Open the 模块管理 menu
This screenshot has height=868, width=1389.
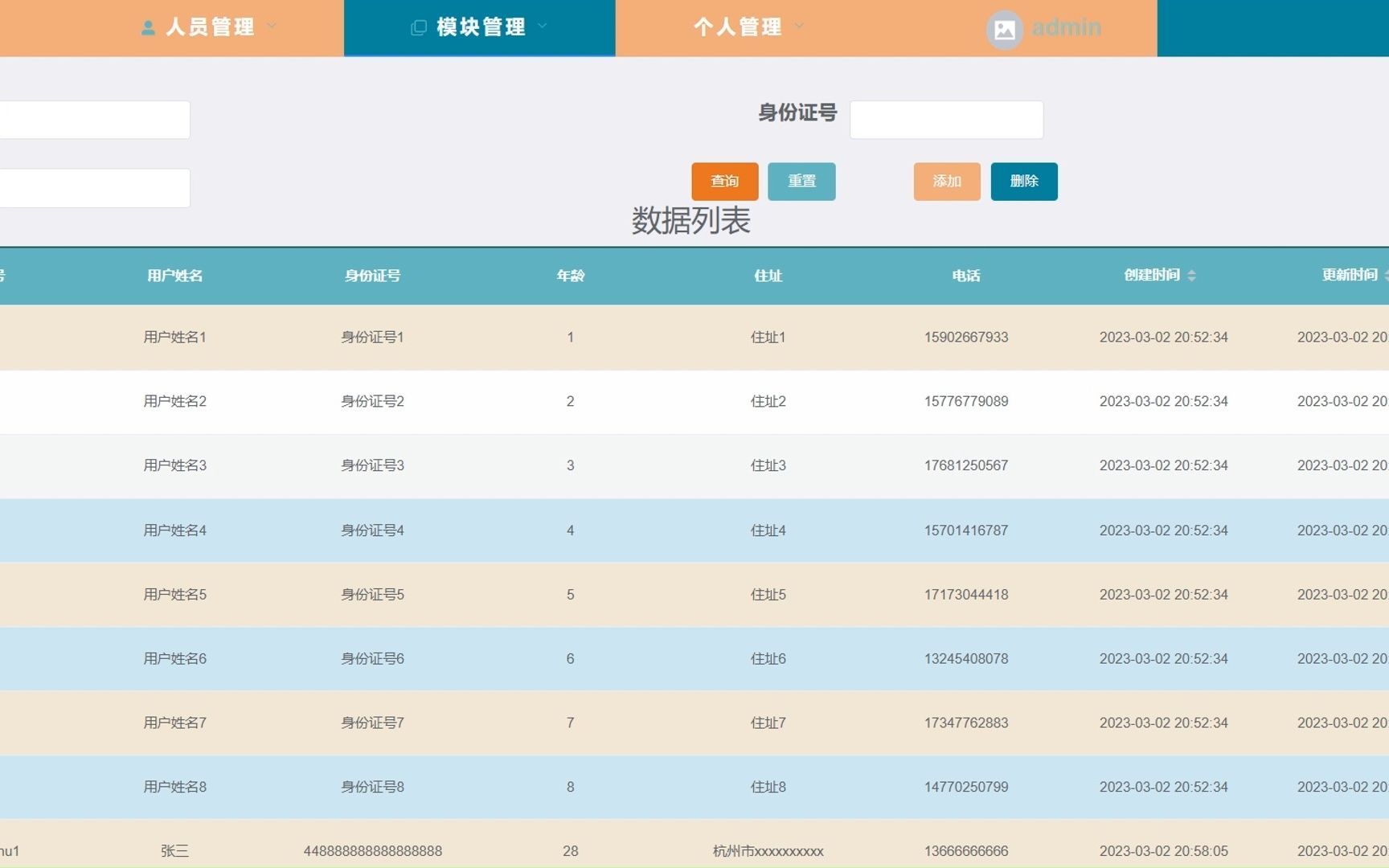[480, 28]
